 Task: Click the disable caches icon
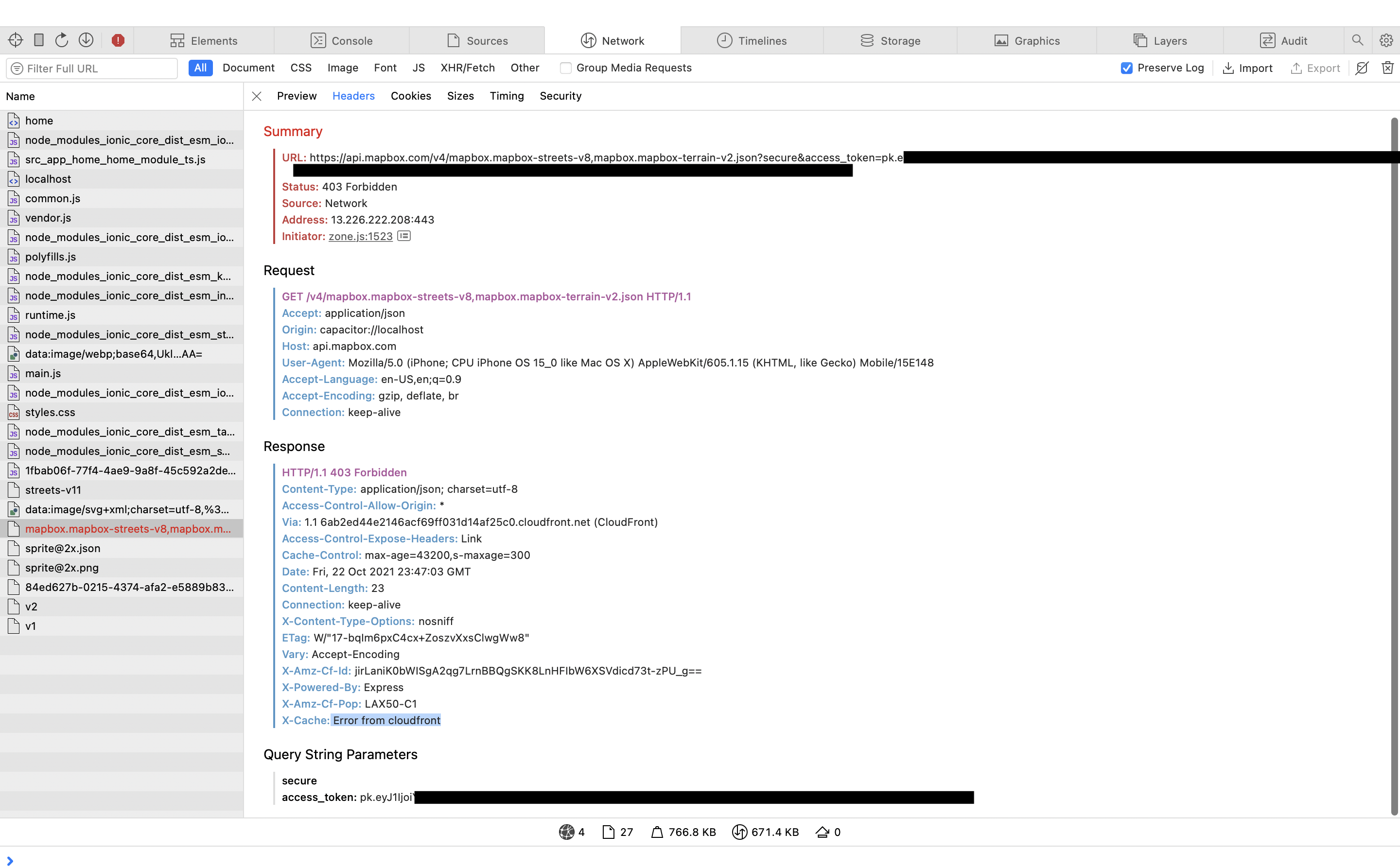pyautogui.click(x=1362, y=68)
